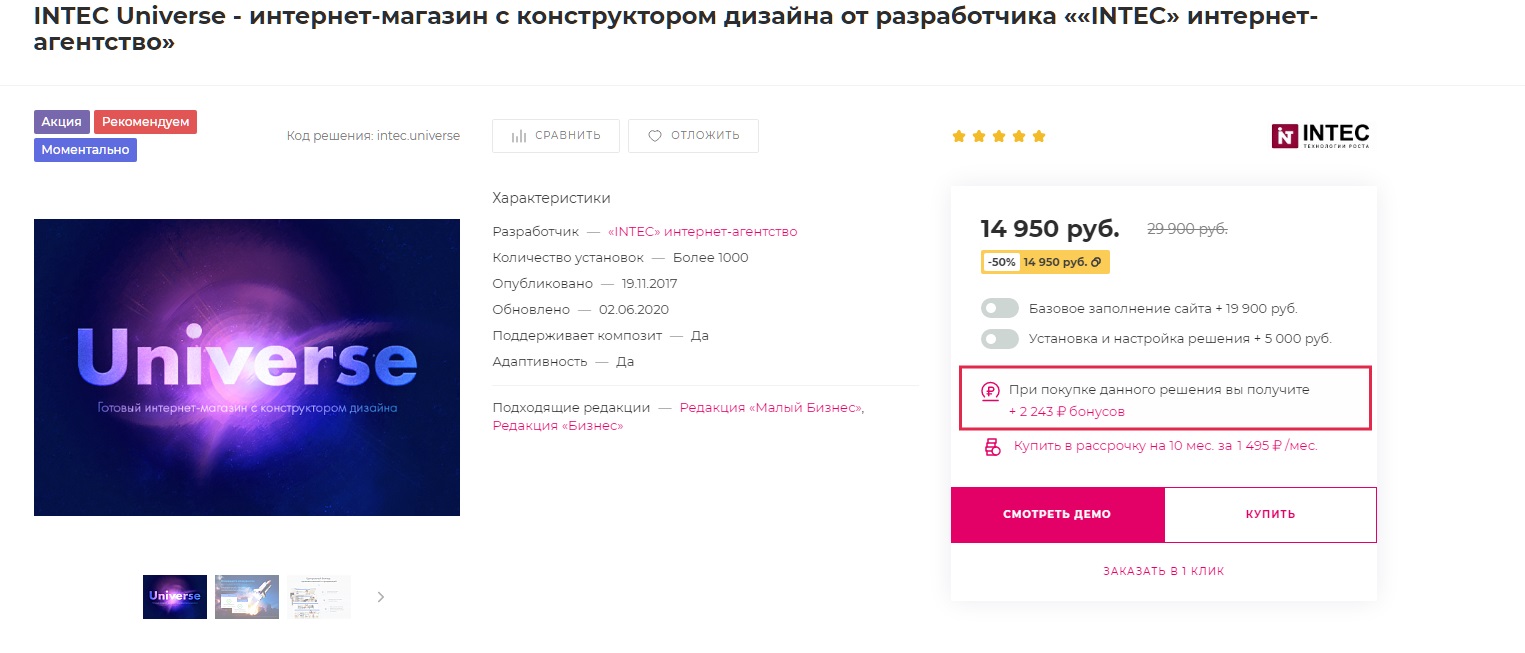Open Редакция «Бизнес» link

(557, 425)
